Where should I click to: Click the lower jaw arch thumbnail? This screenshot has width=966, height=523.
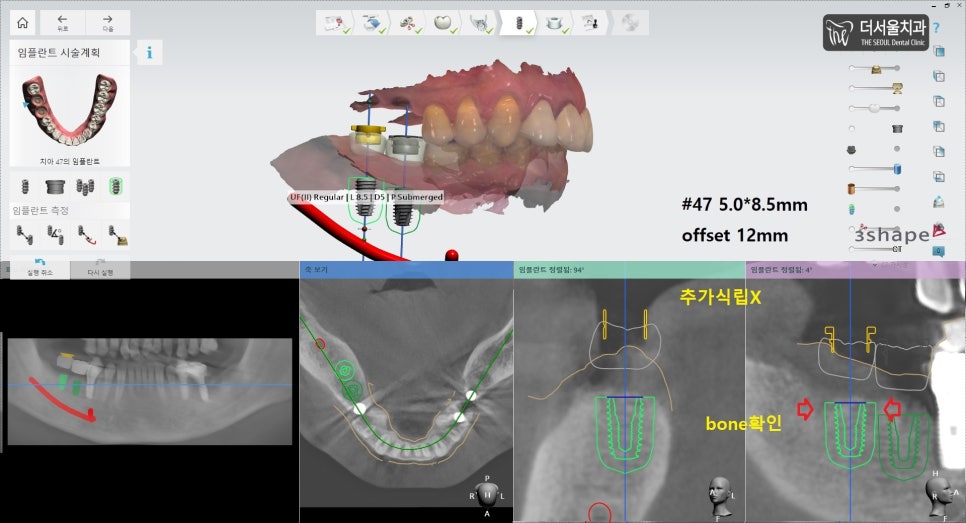[x=70, y=110]
